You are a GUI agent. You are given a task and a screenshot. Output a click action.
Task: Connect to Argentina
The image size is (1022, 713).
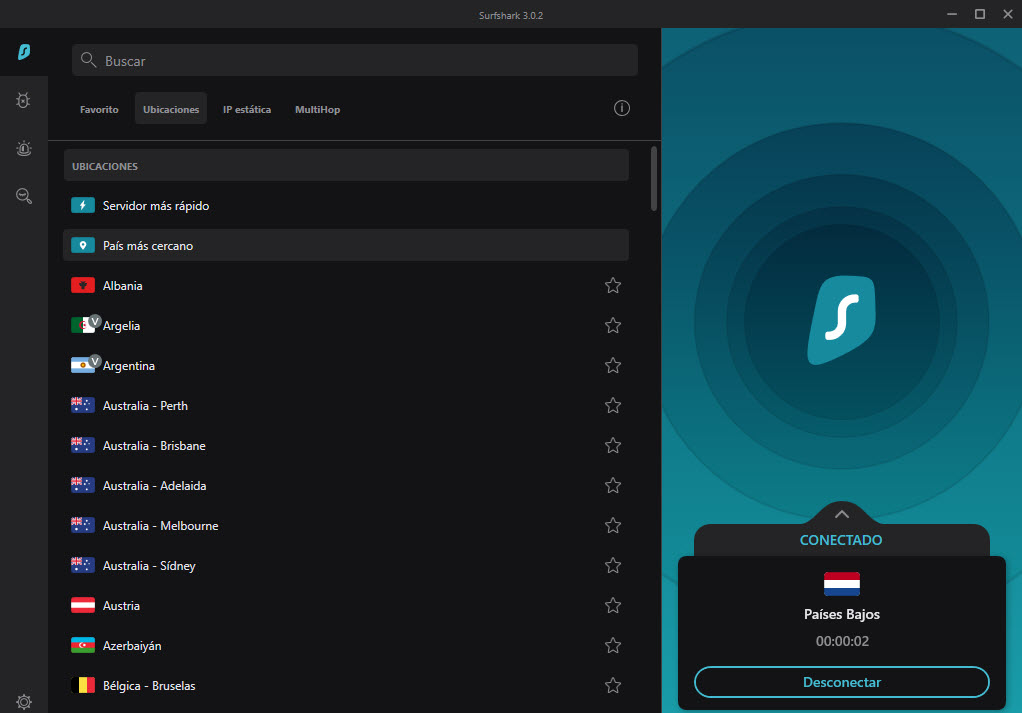click(x=346, y=366)
